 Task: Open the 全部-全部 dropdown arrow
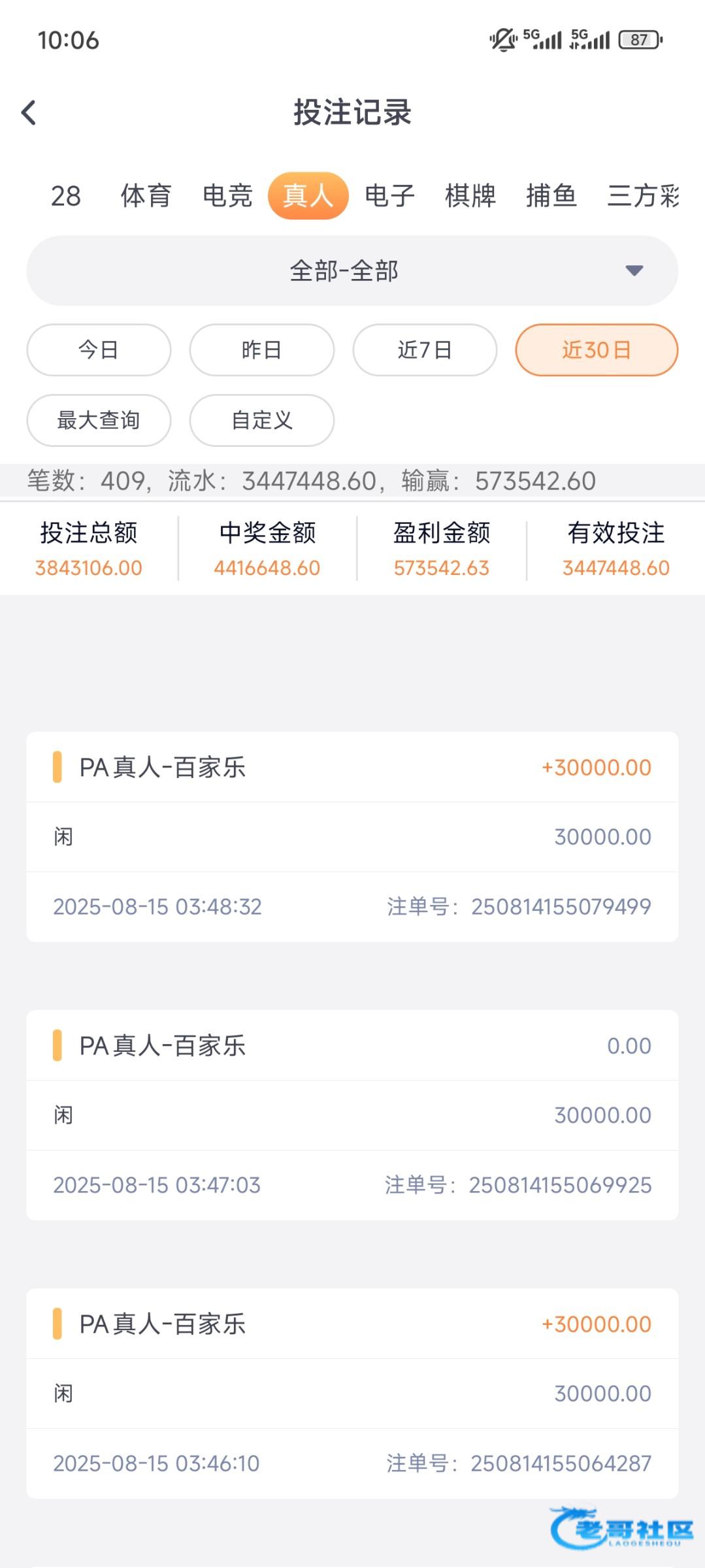634,270
